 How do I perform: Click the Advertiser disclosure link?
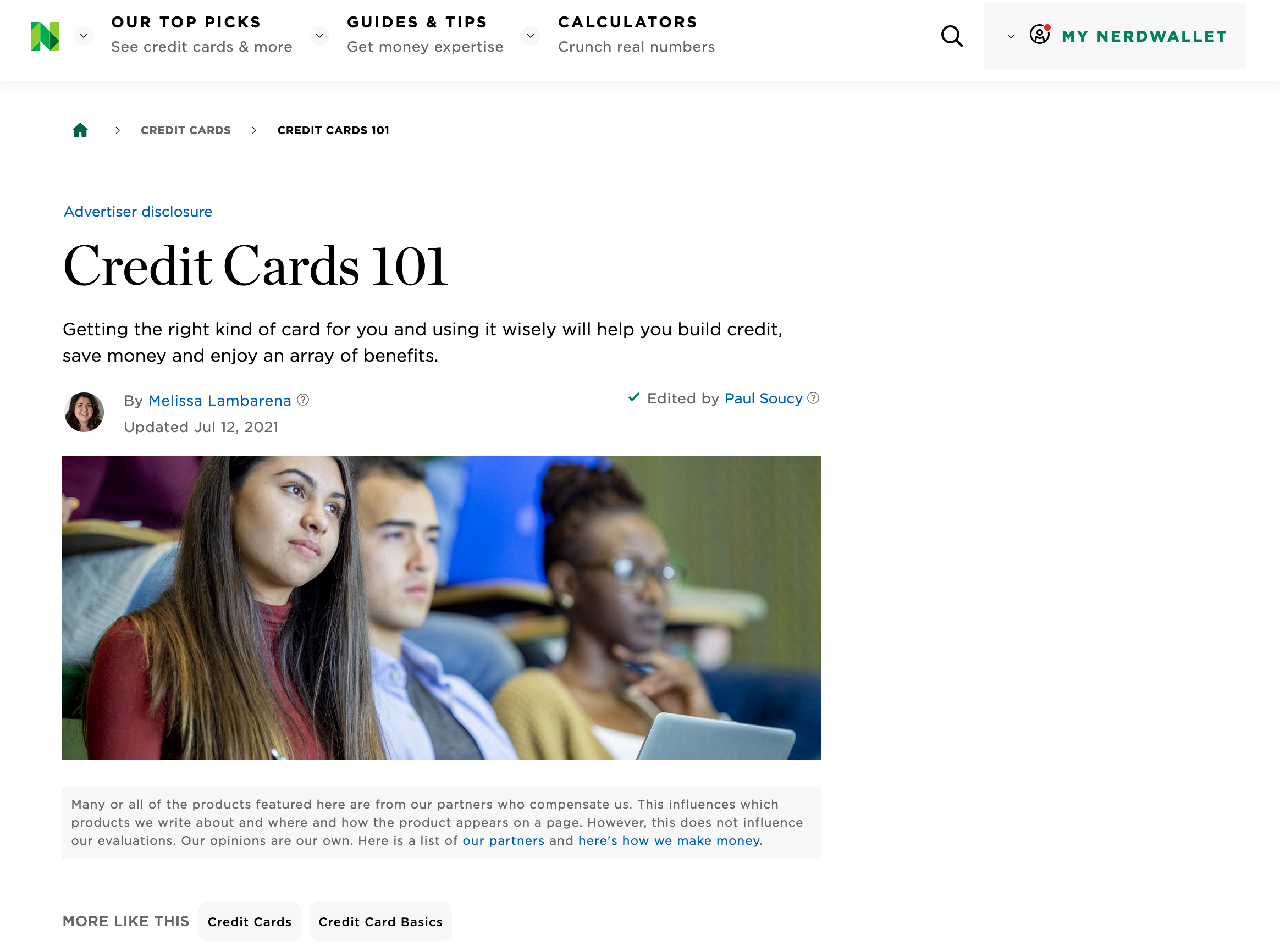pos(138,211)
